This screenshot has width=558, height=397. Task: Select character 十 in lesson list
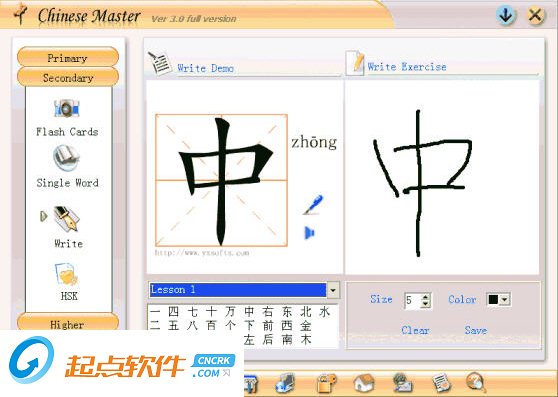pos(211,312)
